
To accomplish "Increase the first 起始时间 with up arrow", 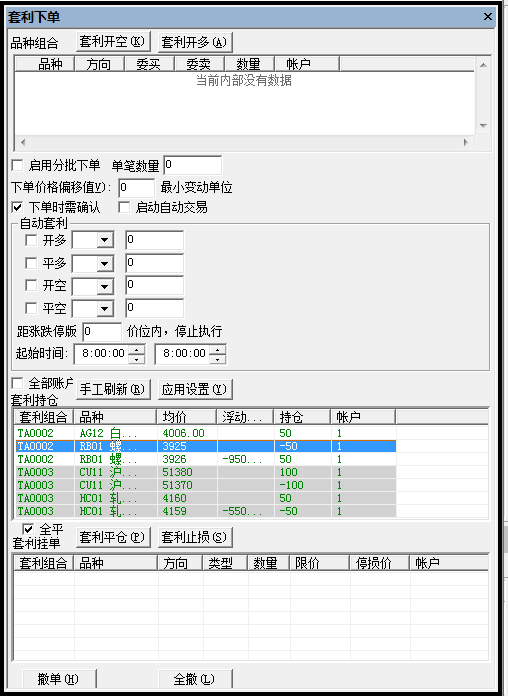I will 137,349.
